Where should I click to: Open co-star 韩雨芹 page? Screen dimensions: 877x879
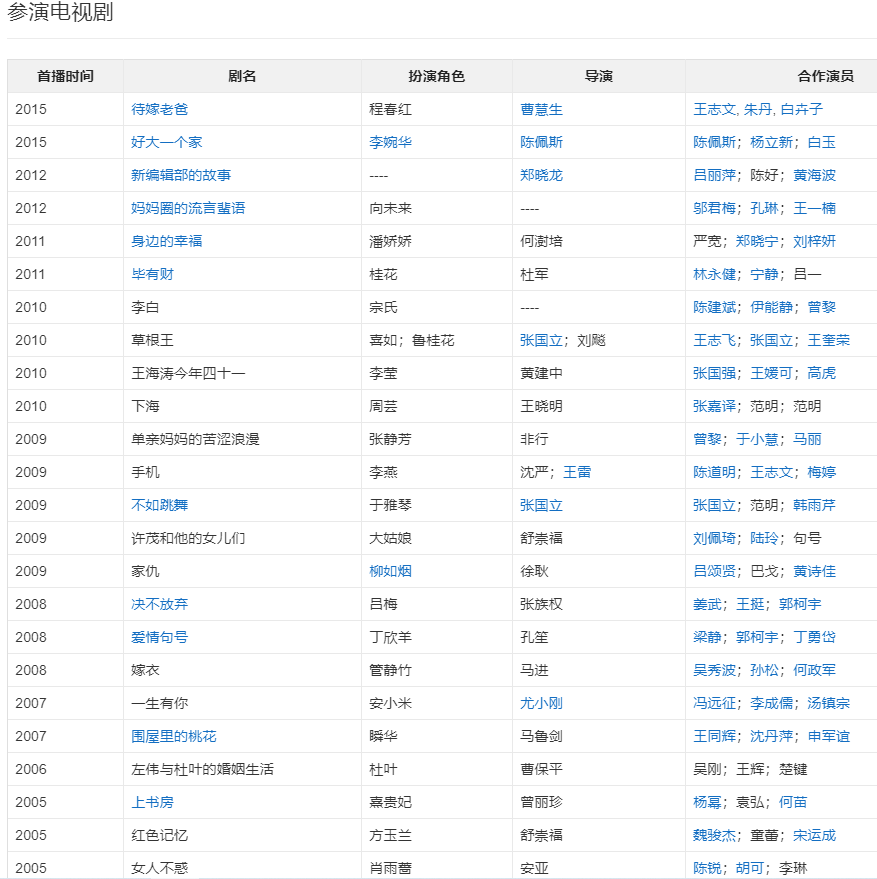[814, 506]
